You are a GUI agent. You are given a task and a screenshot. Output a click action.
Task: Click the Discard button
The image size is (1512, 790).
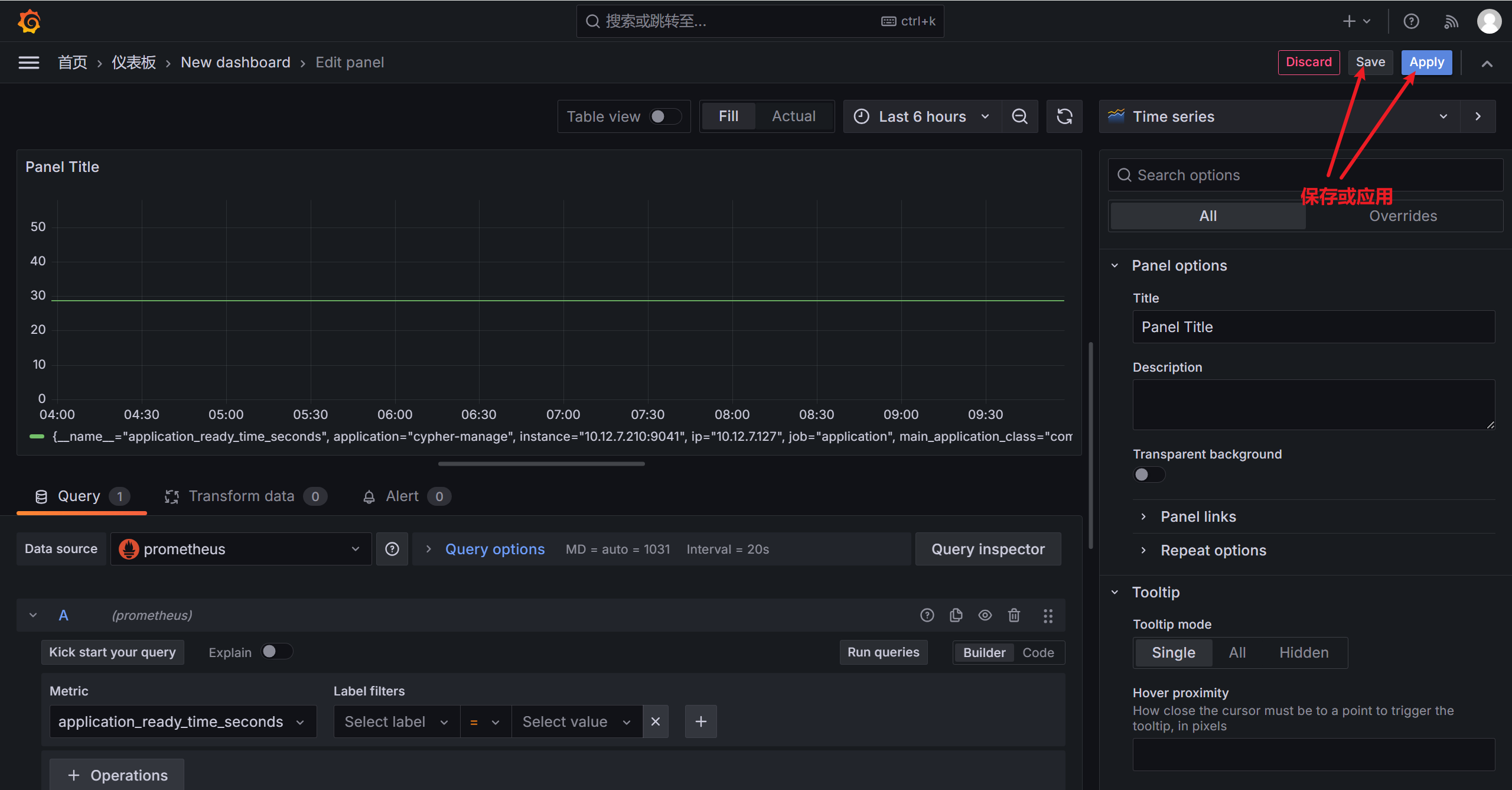pos(1309,62)
